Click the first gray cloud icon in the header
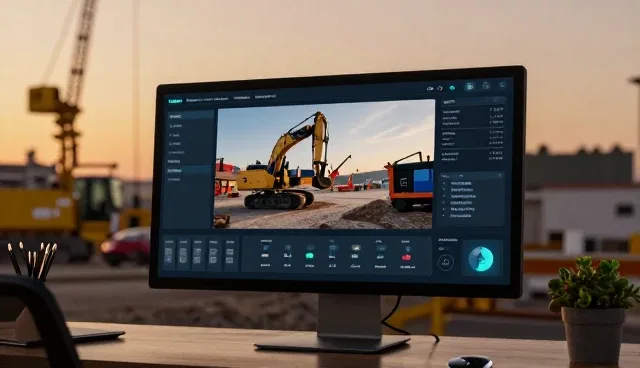 tap(430, 88)
